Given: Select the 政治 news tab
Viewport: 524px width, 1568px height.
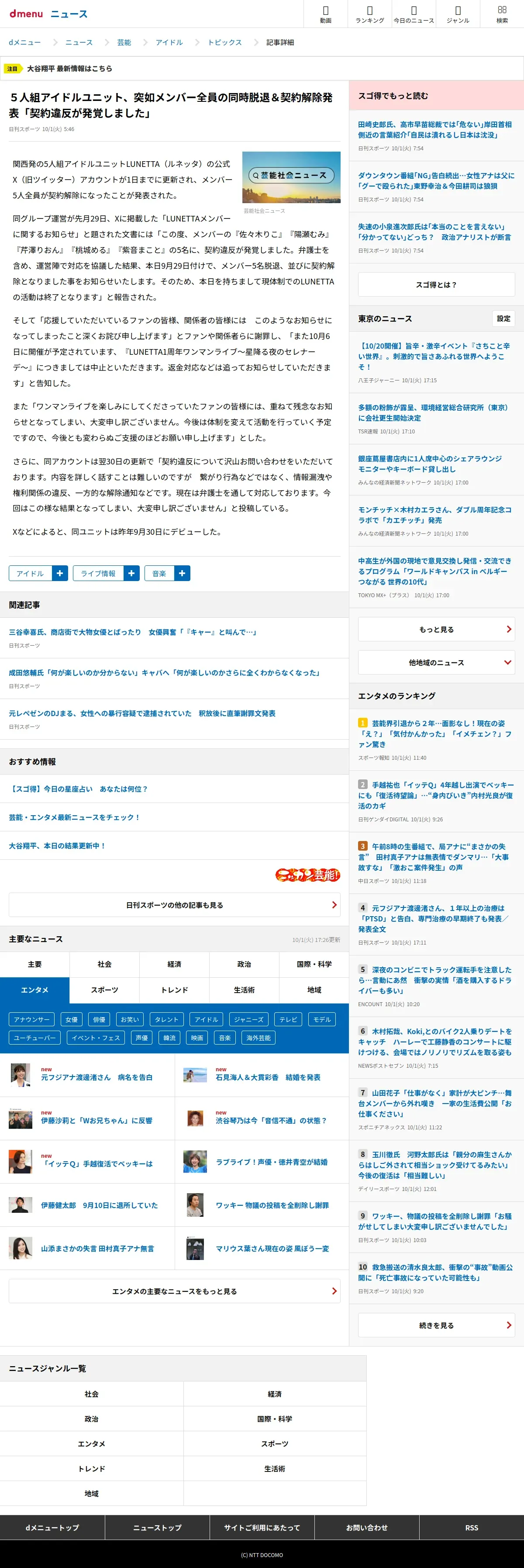Looking at the screenshot, I should [x=244, y=964].
